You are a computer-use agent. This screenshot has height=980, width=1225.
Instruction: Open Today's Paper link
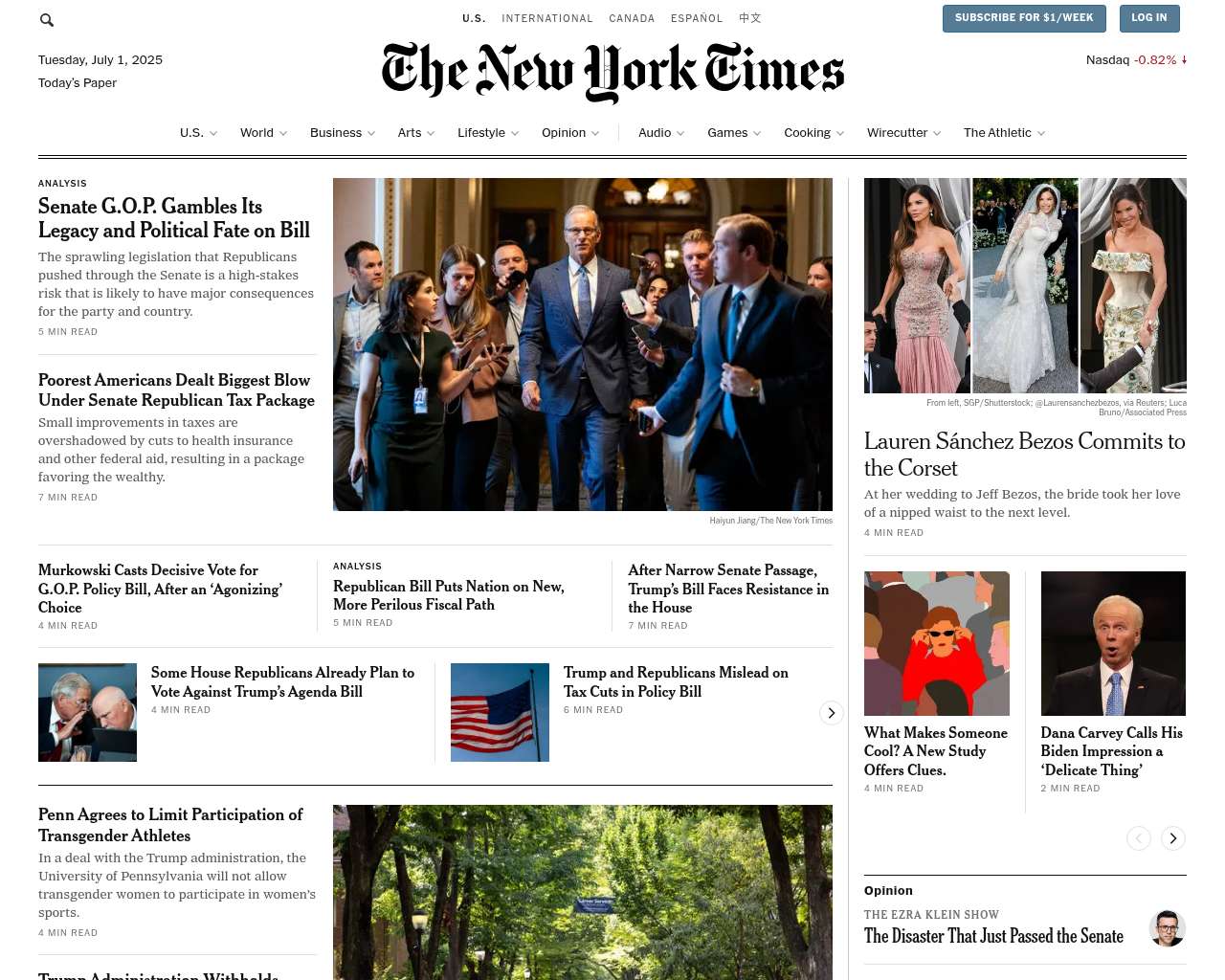pos(78,83)
